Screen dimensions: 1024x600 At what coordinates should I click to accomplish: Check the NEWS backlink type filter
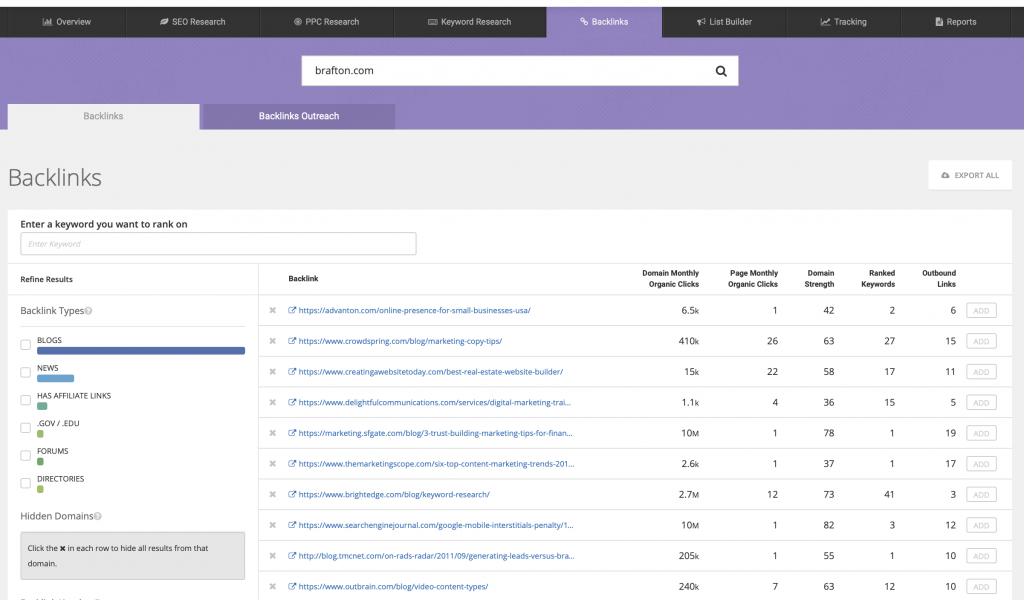click(x=26, y=372)
